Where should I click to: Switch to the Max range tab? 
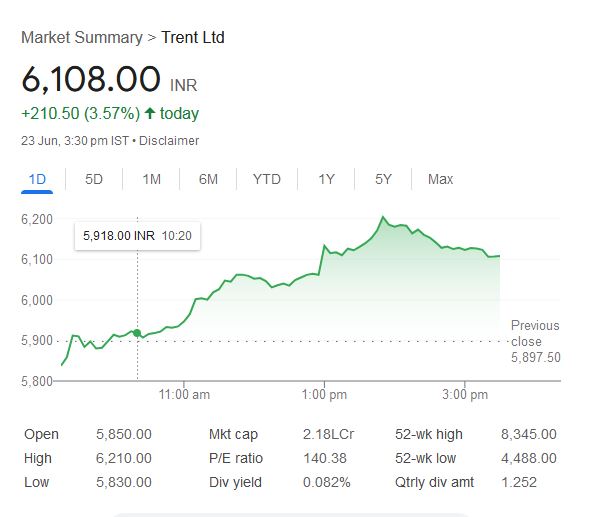(x=440, y=179)
